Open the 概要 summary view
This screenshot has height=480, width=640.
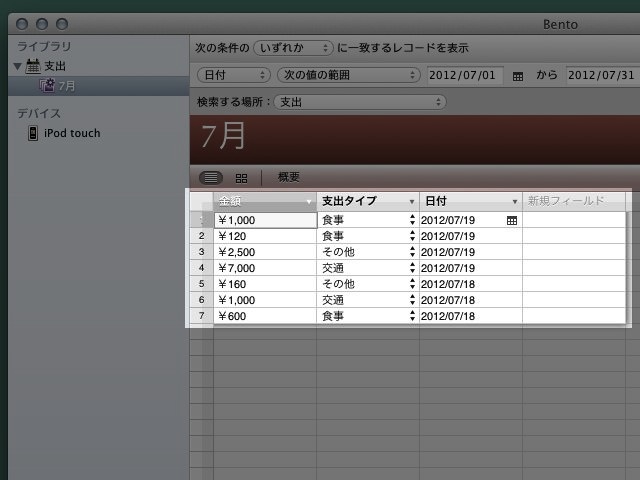(x=289, y=177)
